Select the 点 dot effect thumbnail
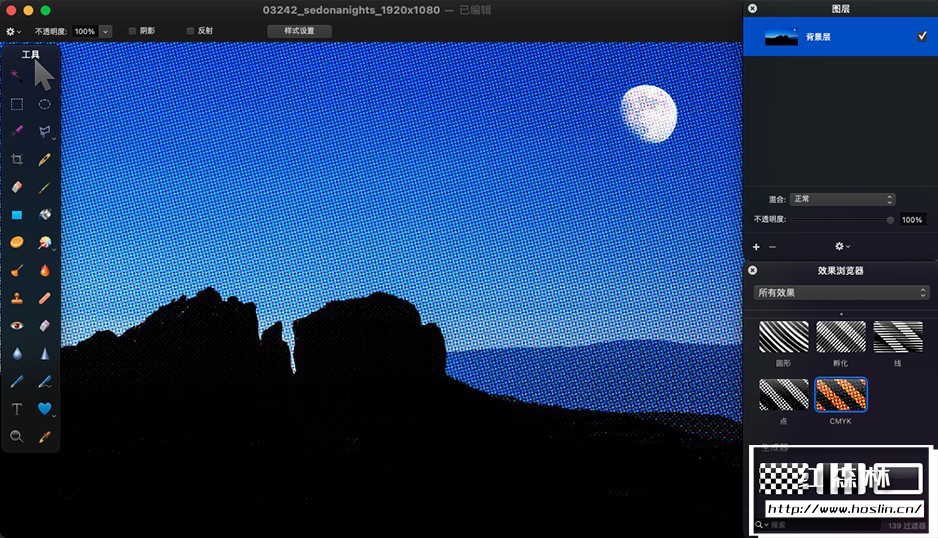The image size is (938, 538). pos(784,394)
